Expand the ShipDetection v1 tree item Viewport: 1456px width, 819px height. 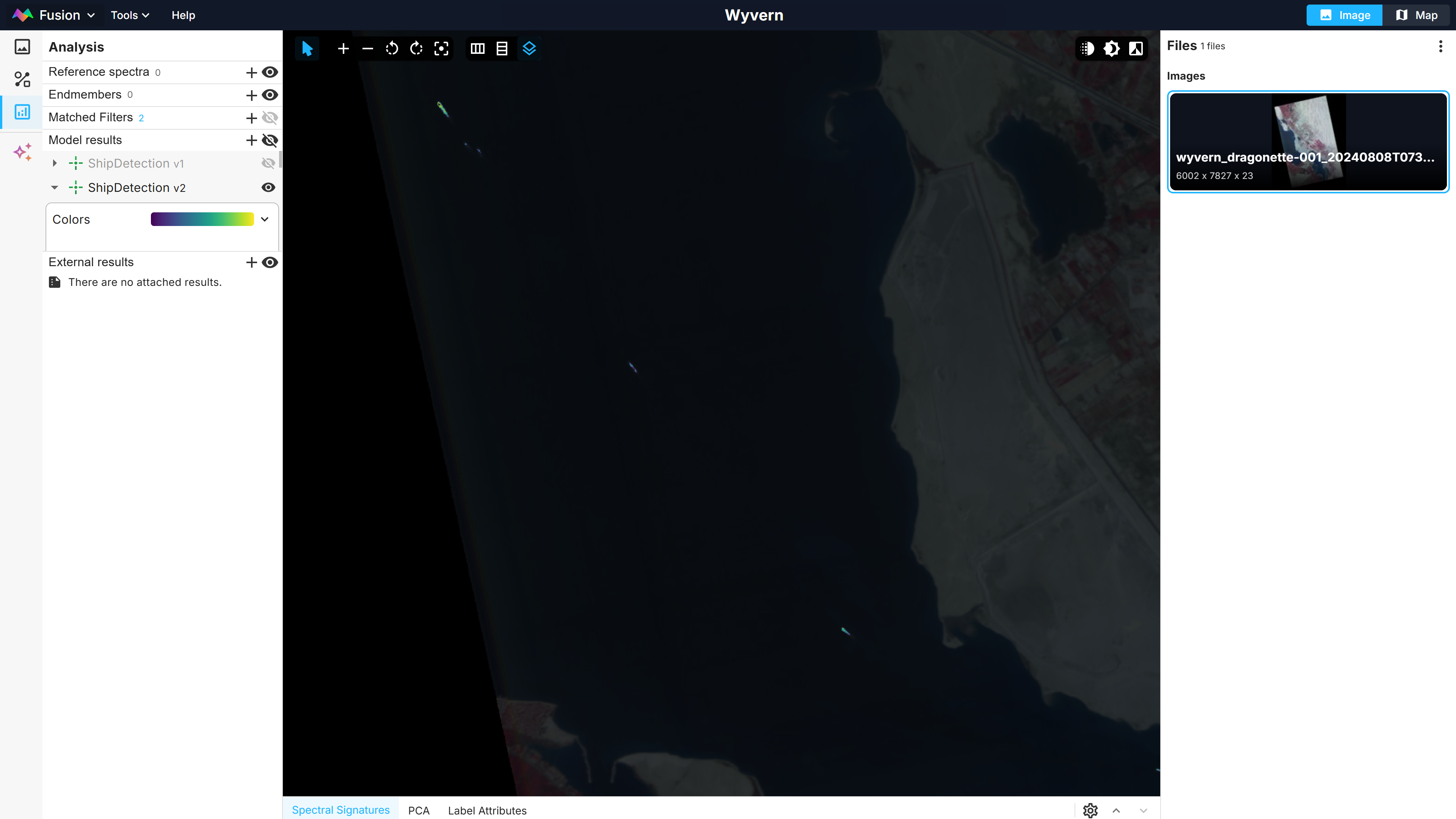55,163
